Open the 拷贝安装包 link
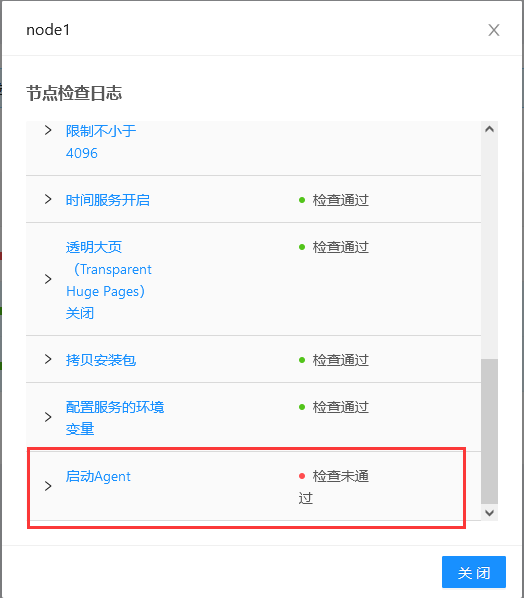The image size is (524, 598). point(101,360)
